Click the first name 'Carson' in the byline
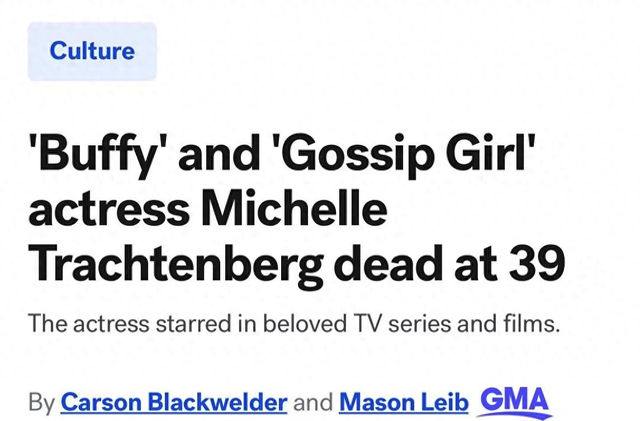640x421 pixels. tap(102, 403)
